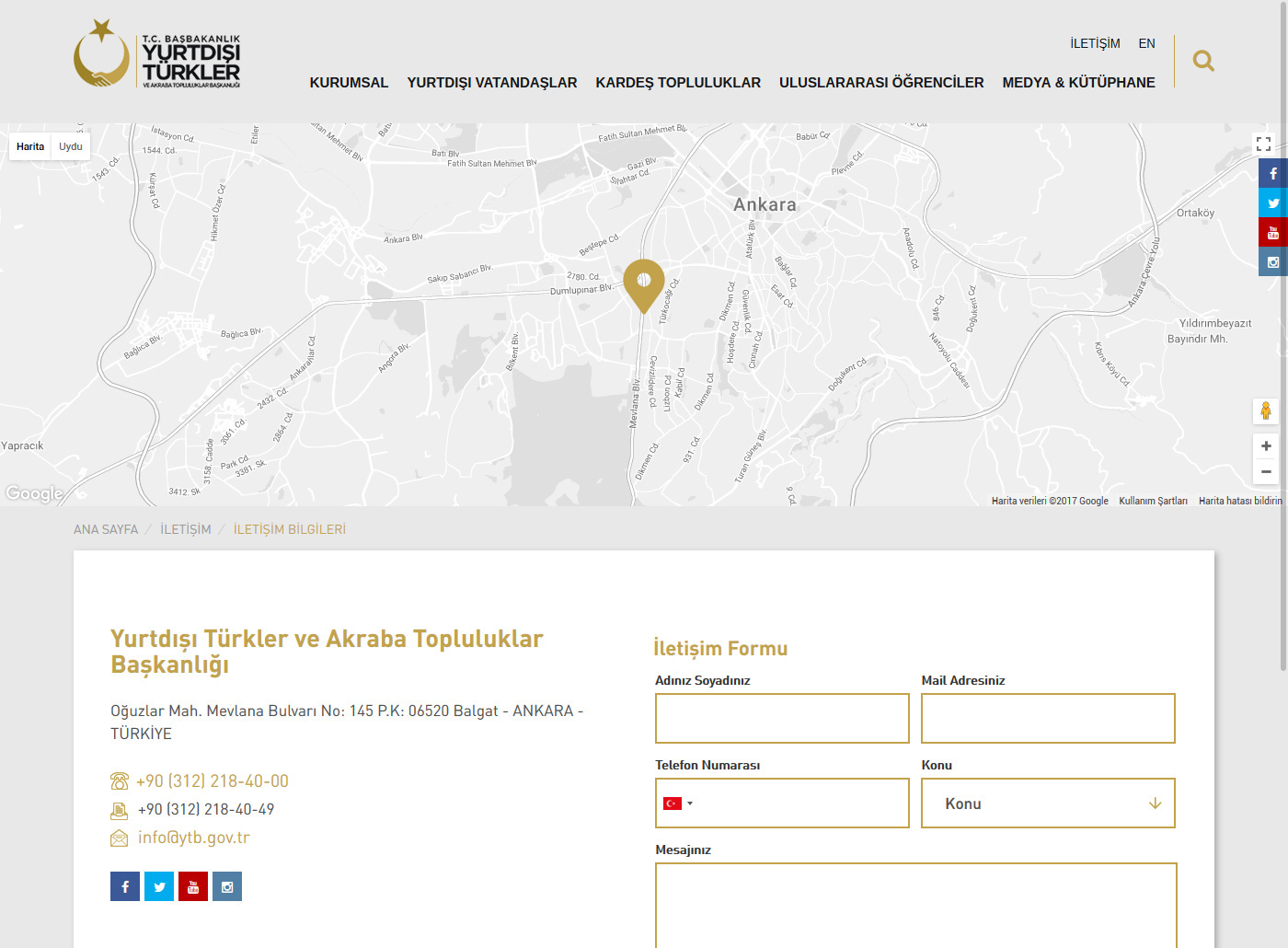Activate Street View pegman icon
Viewport: 1288px width, 948px height.
click(x=1265, y=410)
